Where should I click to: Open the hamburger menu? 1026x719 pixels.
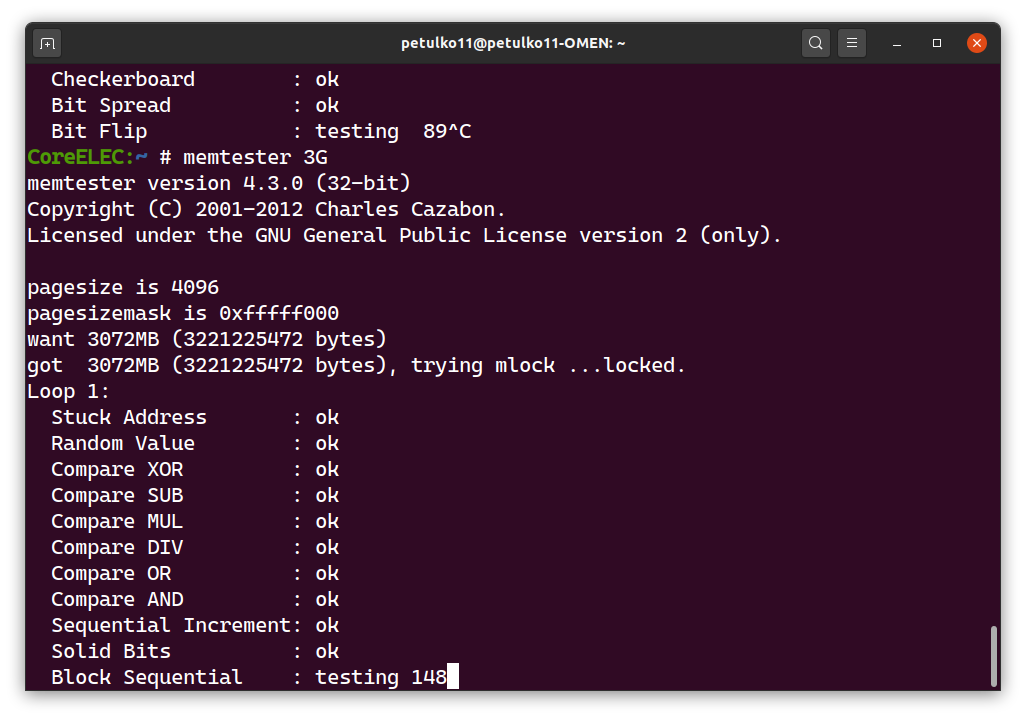click(x=852, y=43)
